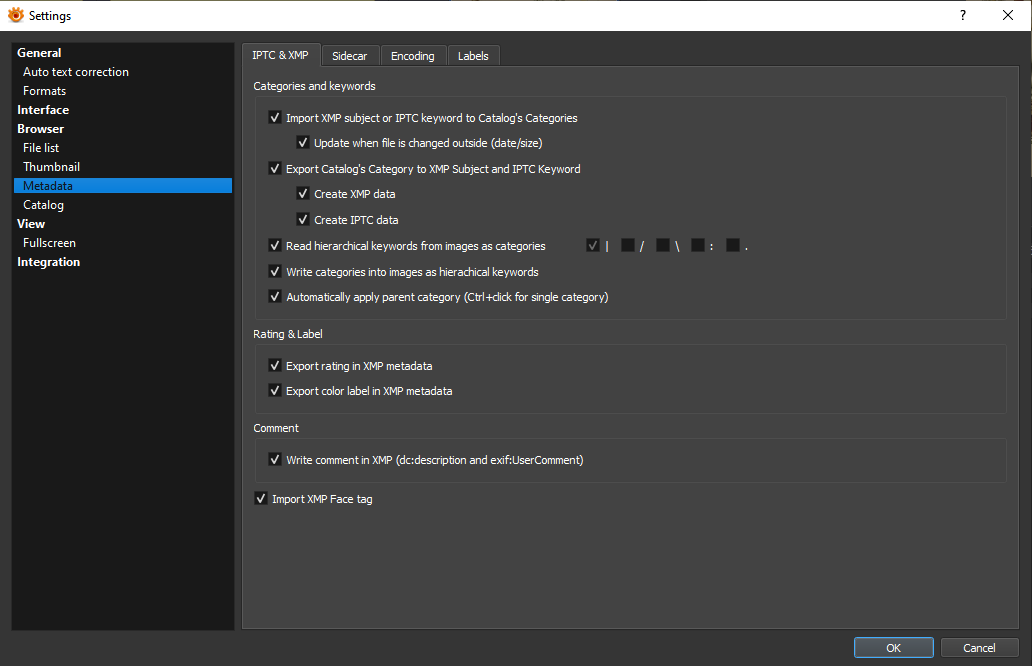Uncheck Export rating in XMP metadata
The image size is (1032, 666).
tap(275, 366)
